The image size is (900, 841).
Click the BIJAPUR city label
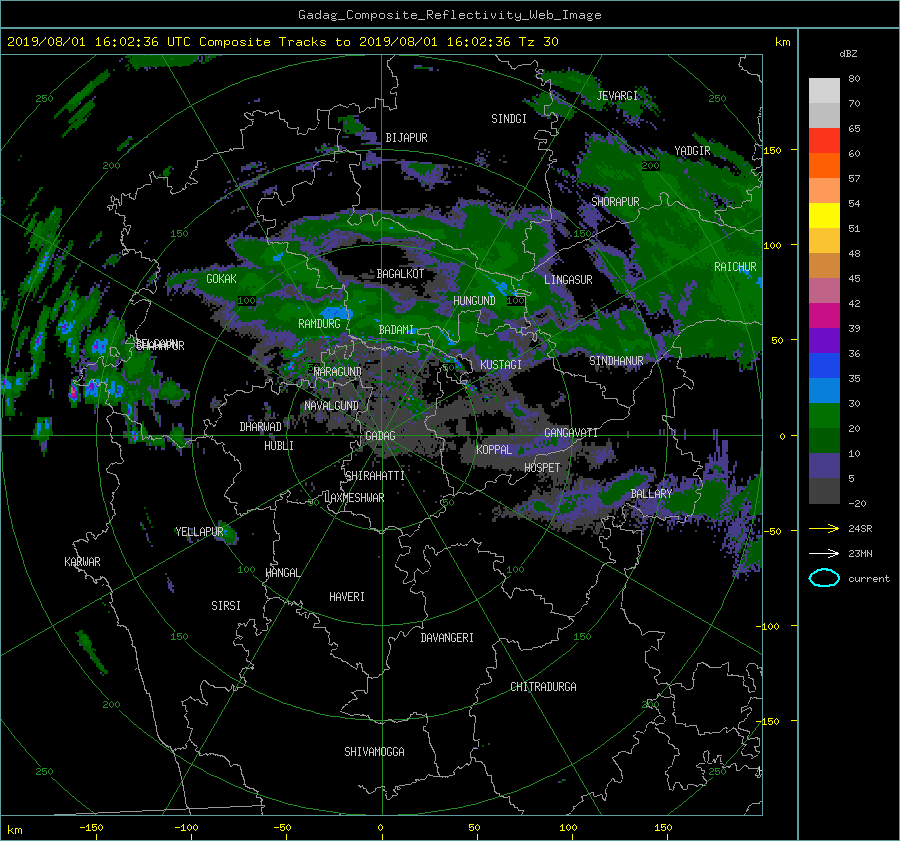(406, 138)
